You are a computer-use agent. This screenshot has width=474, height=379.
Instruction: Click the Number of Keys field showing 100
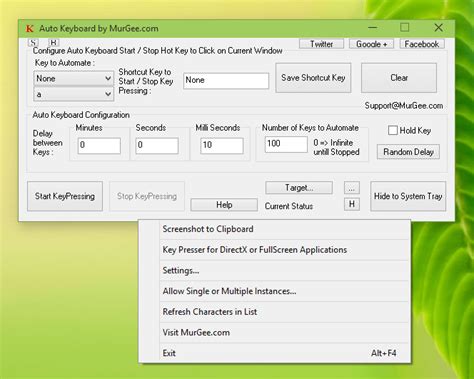[286, 144]
